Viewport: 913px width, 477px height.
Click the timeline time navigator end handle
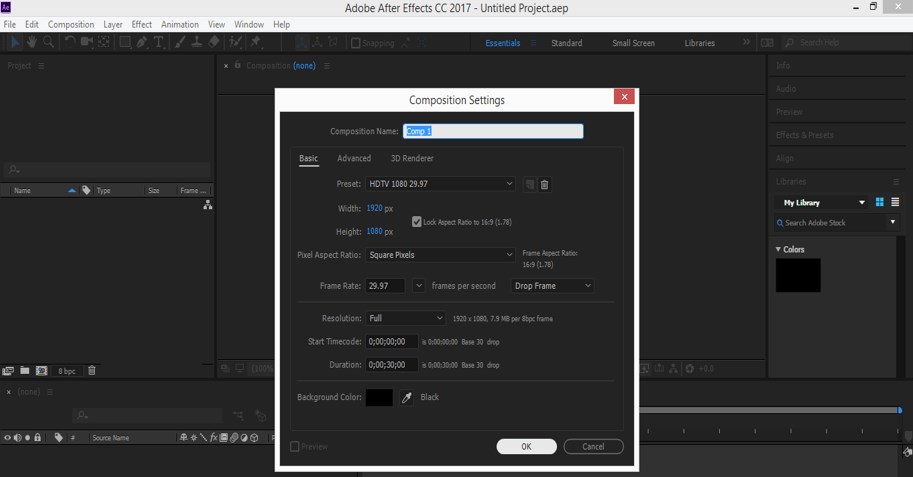pyautogui.click(x=900, y=410)
